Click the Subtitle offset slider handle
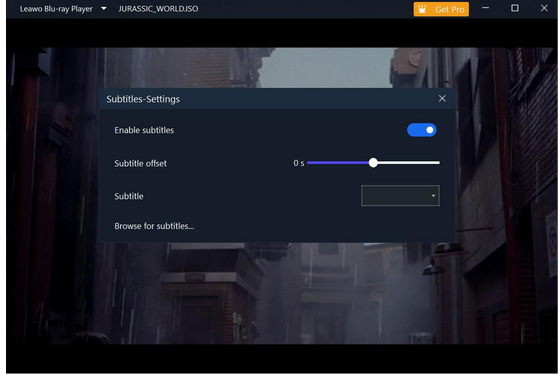This screenshot has height=378, width=560. coord(373,163)
